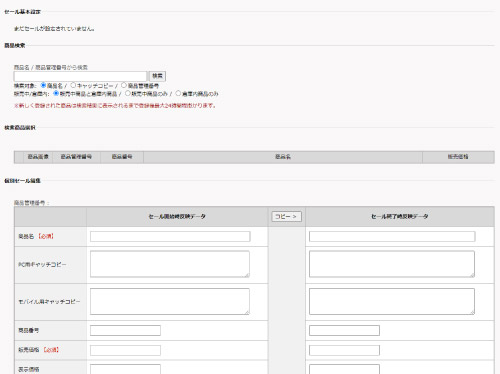The width and height of the screenshot is (500, 374).
Task: Click 商品名 field under sale end data
Action: tap(392, 236)
